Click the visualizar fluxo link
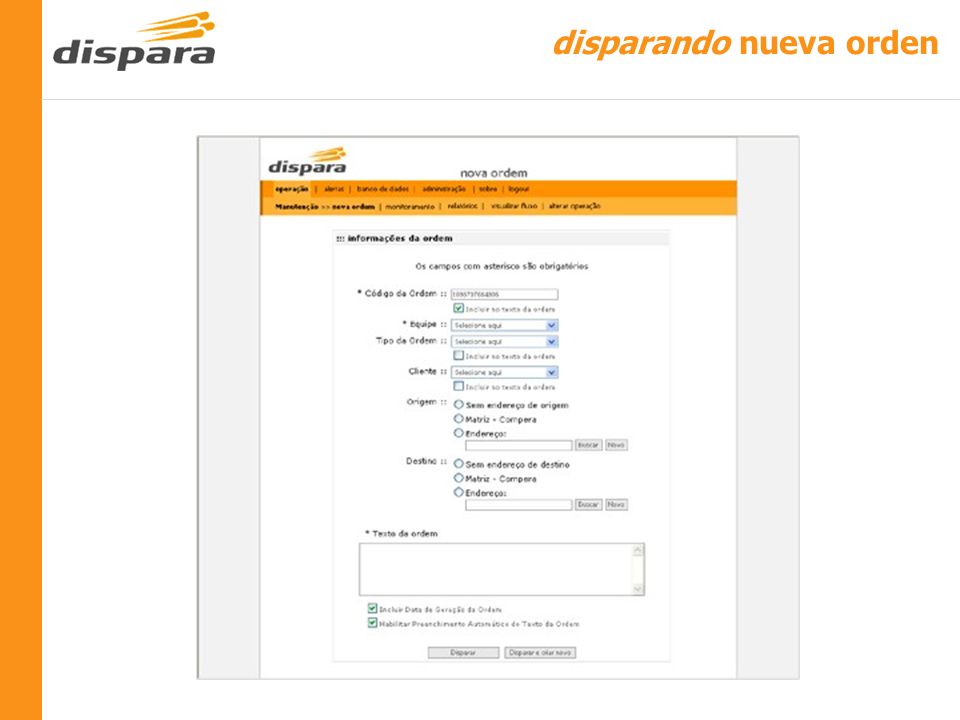This screenshot has height=720, width=960. (x=514, y=206)
